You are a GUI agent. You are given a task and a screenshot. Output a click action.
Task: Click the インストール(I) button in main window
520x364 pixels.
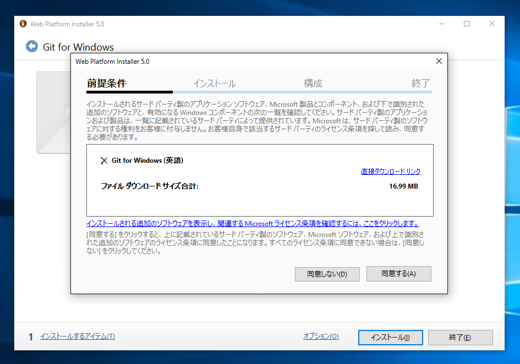click(x=390, y=337)
